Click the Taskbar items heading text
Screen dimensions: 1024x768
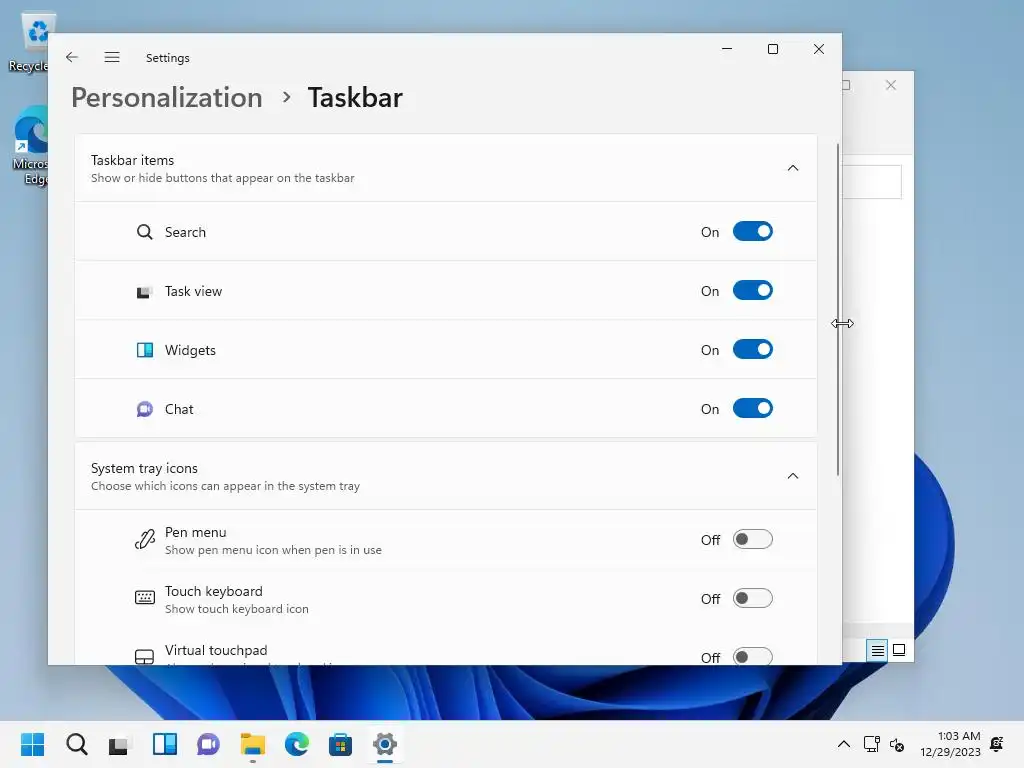[x=133, y=160]
